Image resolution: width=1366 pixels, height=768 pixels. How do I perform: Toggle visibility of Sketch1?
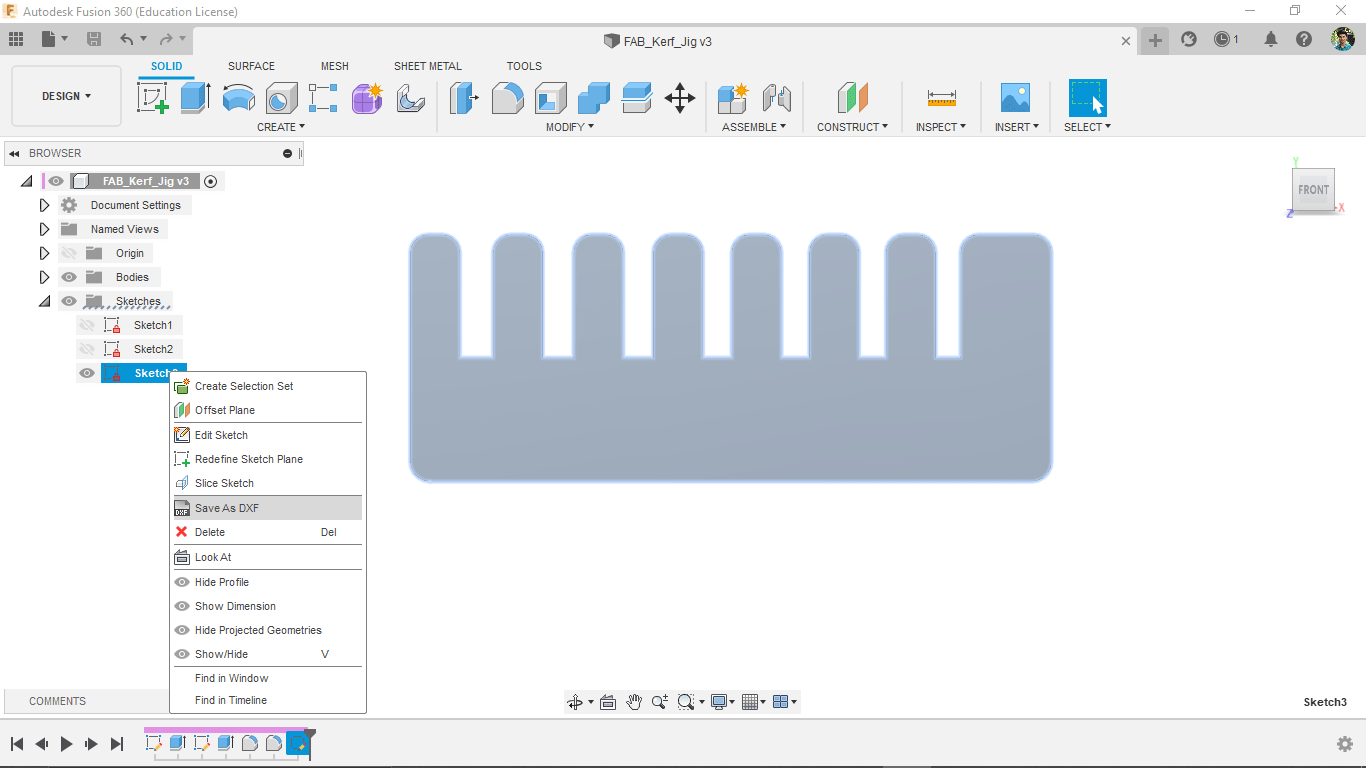[x=87, y=325]
